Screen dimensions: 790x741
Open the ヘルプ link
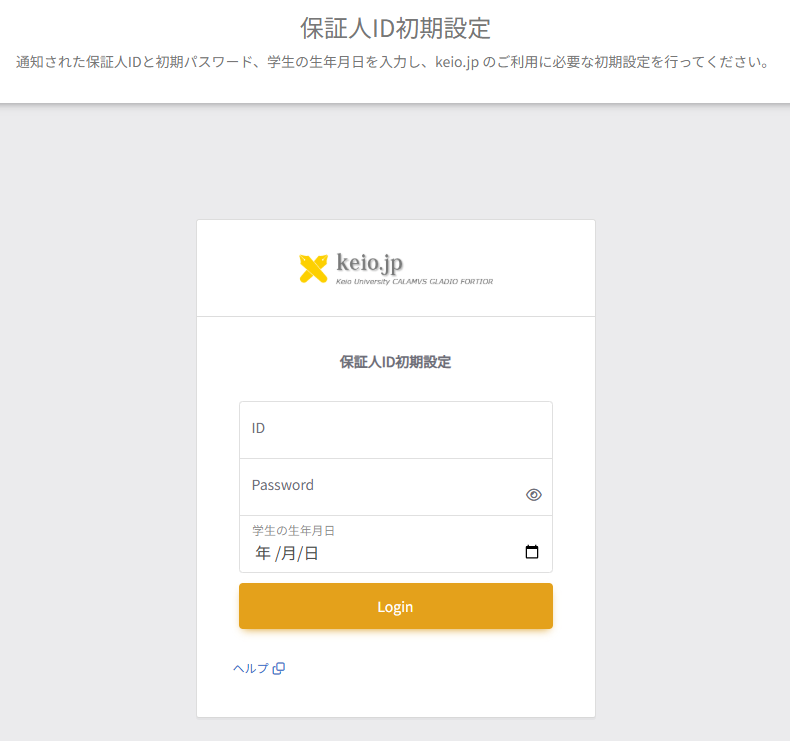[x=251, y=668]
